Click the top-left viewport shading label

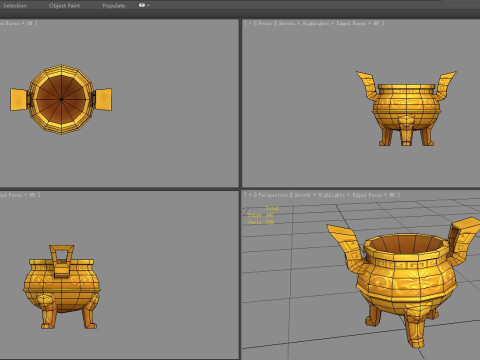19,23
